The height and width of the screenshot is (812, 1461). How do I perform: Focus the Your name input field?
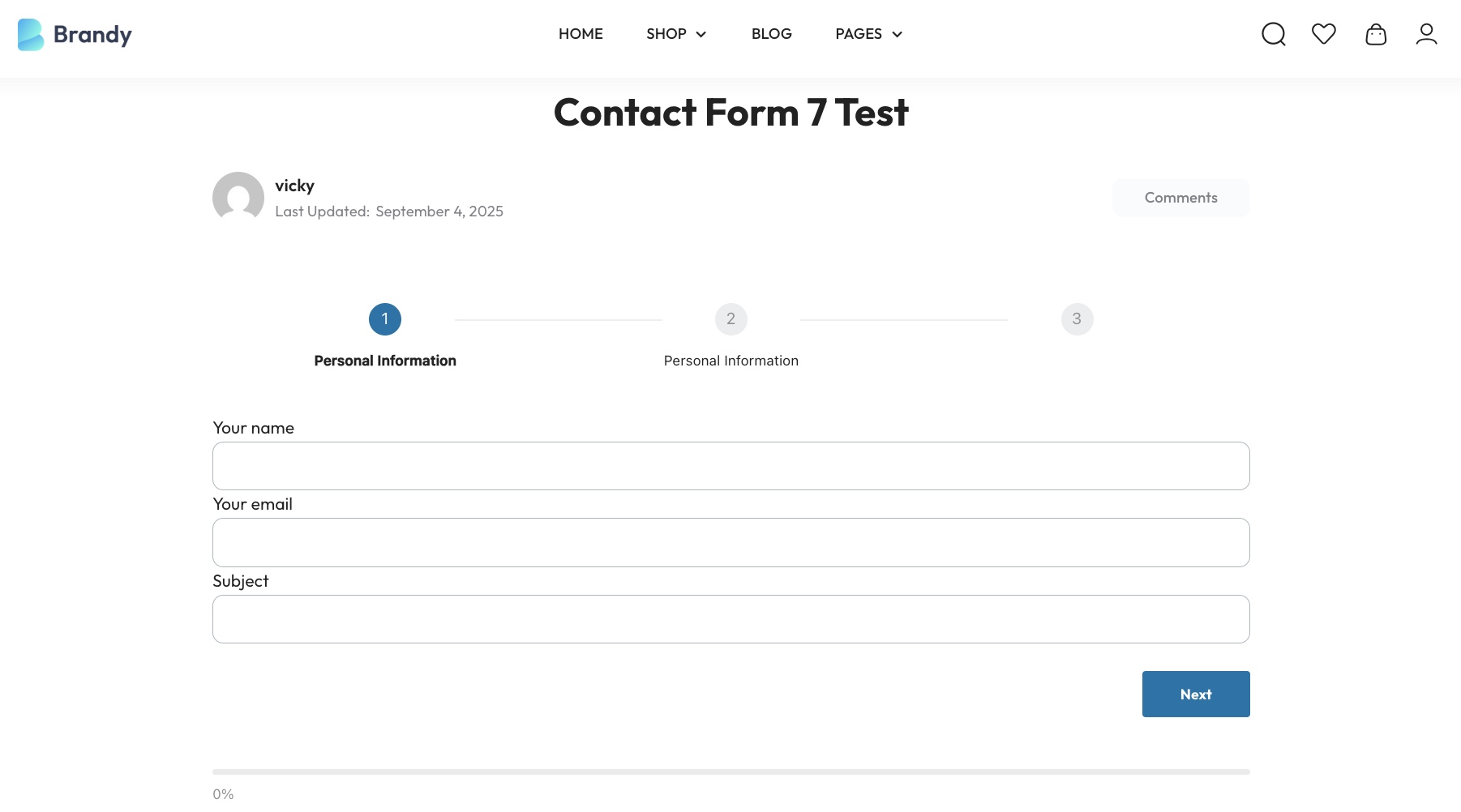(731, 466)
